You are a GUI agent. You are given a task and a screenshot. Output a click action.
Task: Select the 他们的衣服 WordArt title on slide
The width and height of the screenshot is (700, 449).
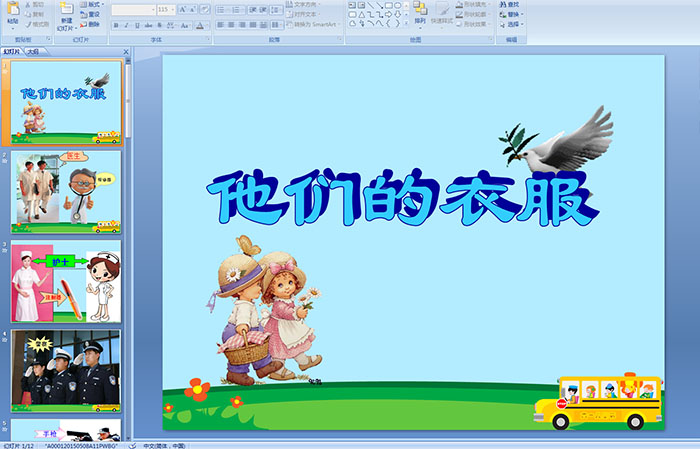403,197
